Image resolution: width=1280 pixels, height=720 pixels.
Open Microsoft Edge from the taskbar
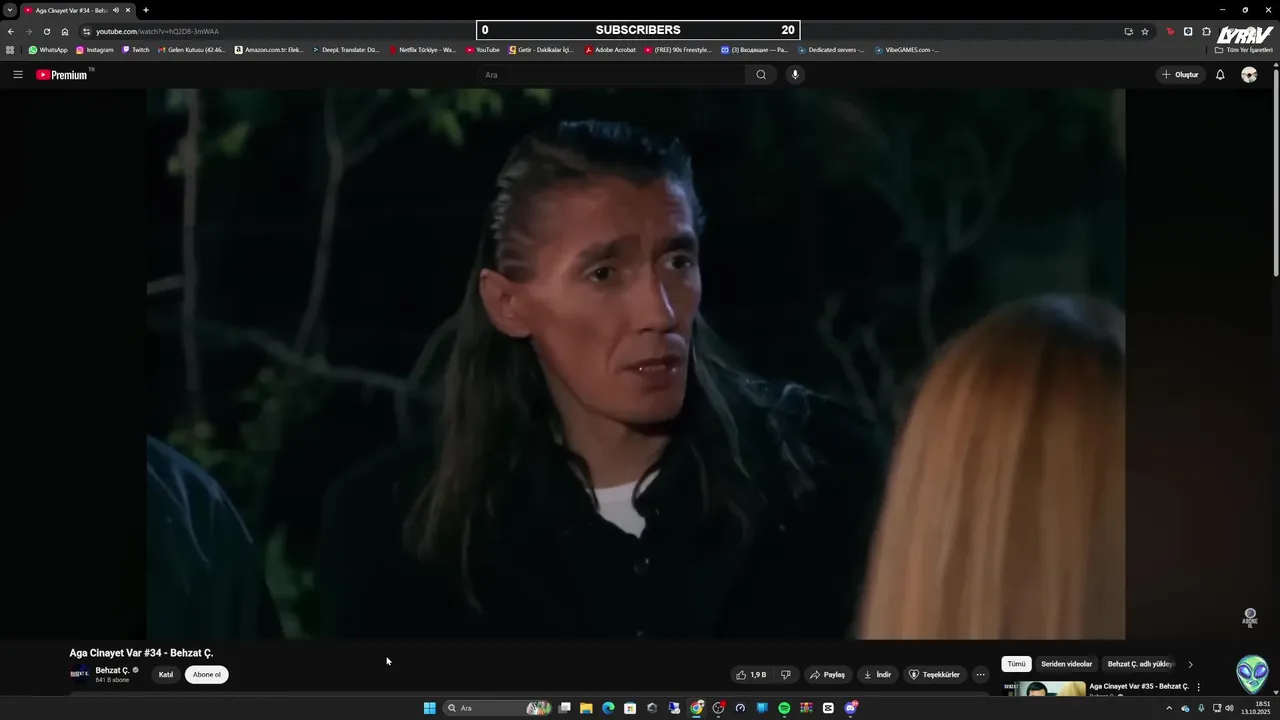(608, 708)
